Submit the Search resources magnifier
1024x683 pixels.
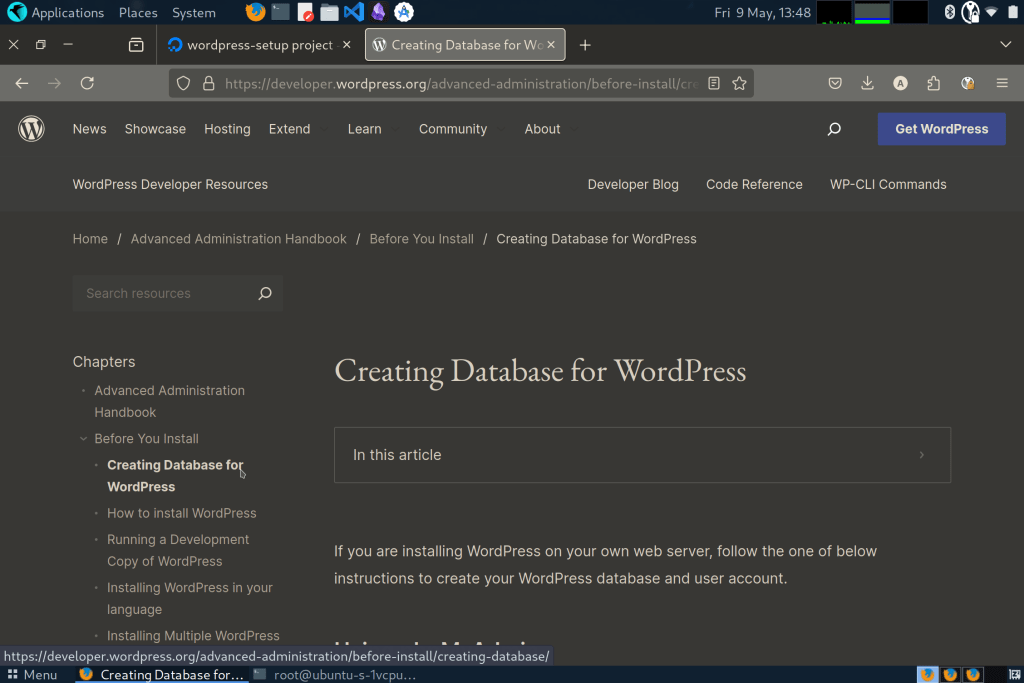tap(264, 293)
